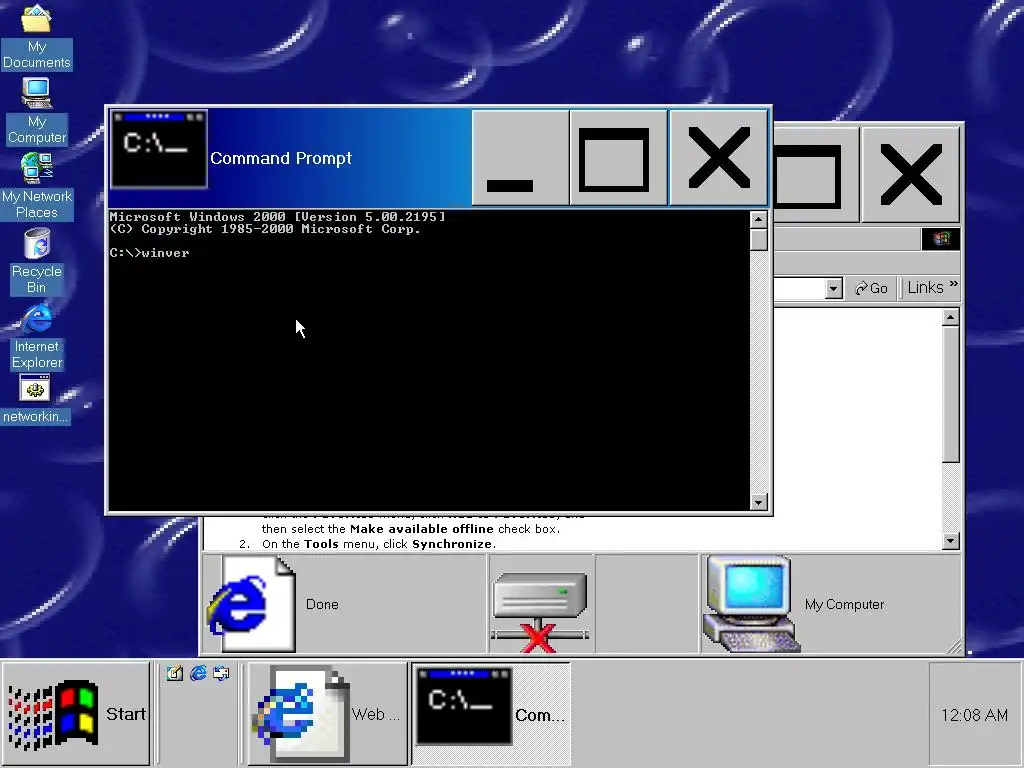Click the My Computer zone label in status bar
Screen dimensions: 1024x768
click(x=844, y=604)
